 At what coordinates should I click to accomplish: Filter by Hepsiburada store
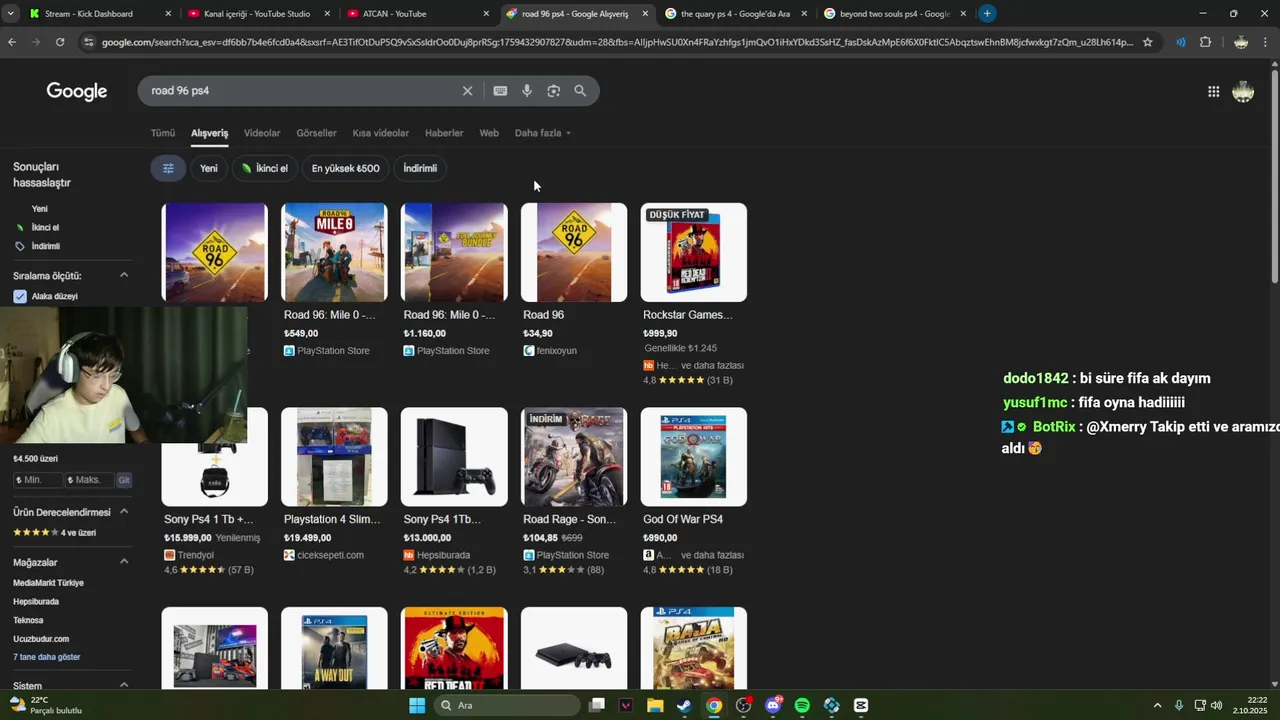pyautogui.click(x=36, y=602)
